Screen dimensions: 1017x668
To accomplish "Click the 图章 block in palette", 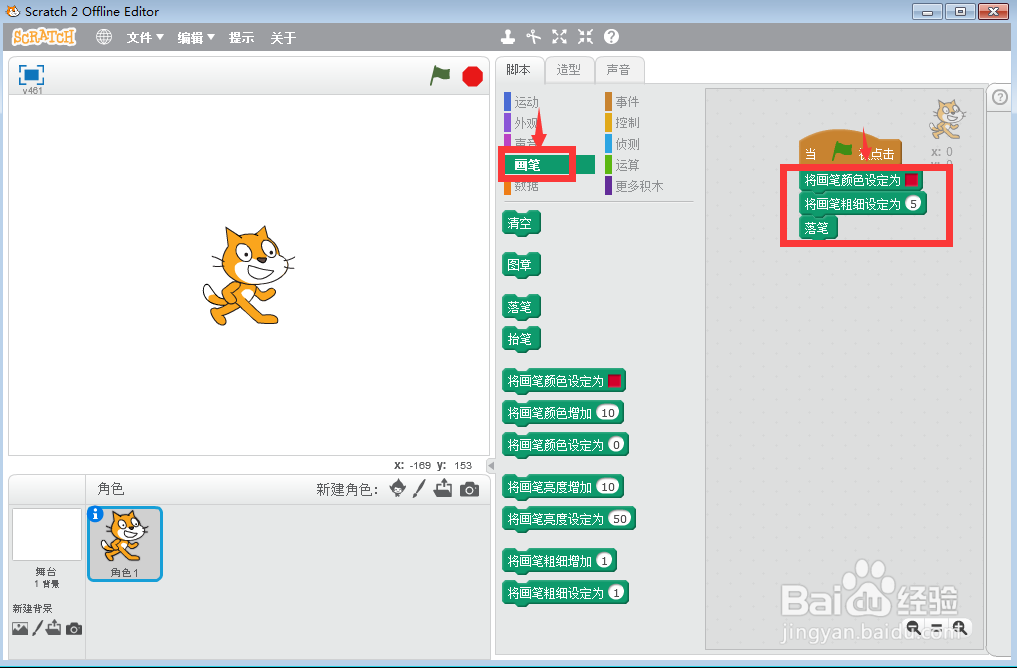I will click(x=521, y=265).
